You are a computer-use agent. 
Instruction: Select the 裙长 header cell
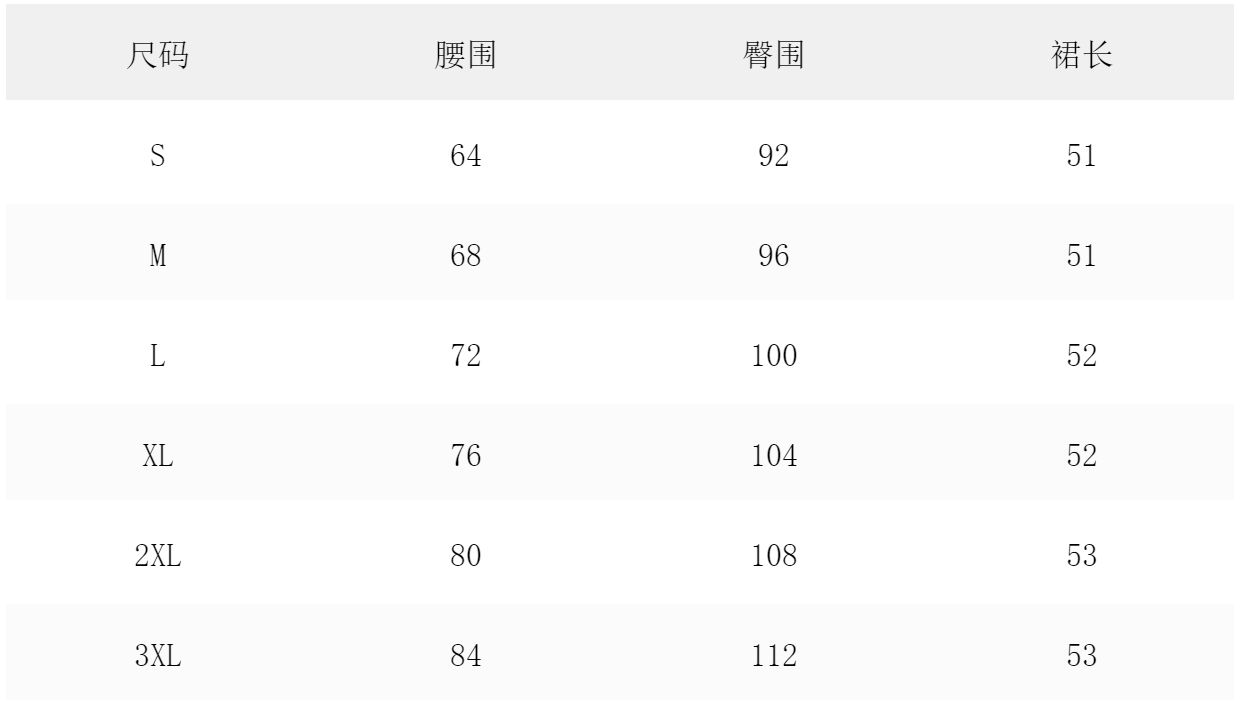click(x=1082, y=57)
